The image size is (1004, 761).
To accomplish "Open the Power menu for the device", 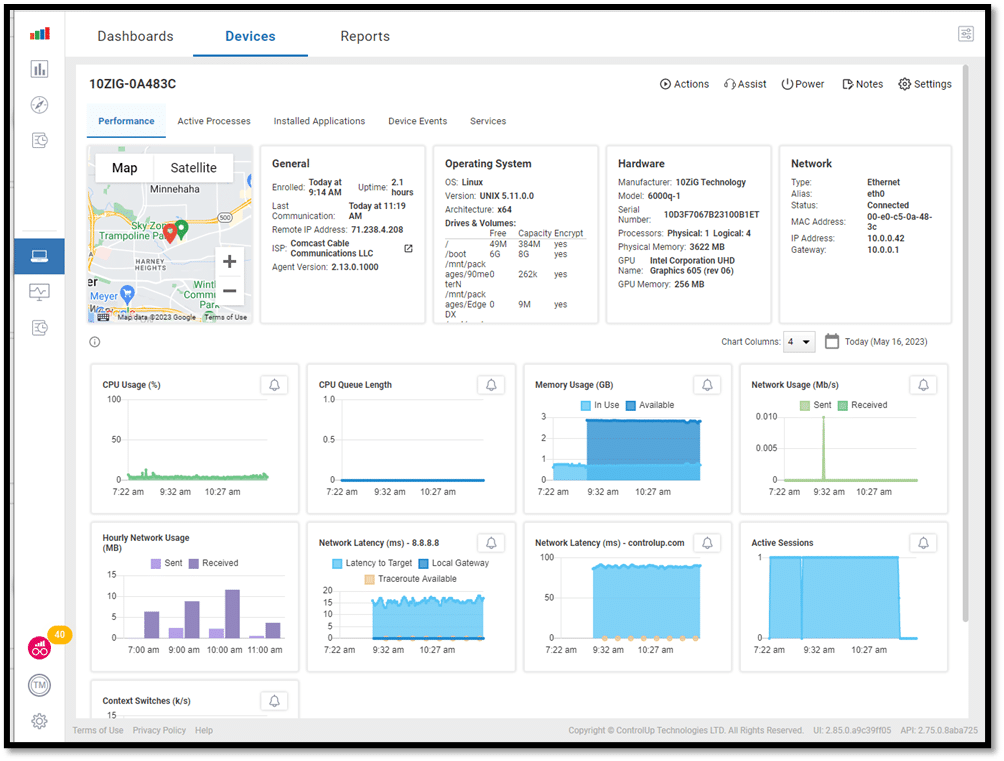I will (803, 84).
